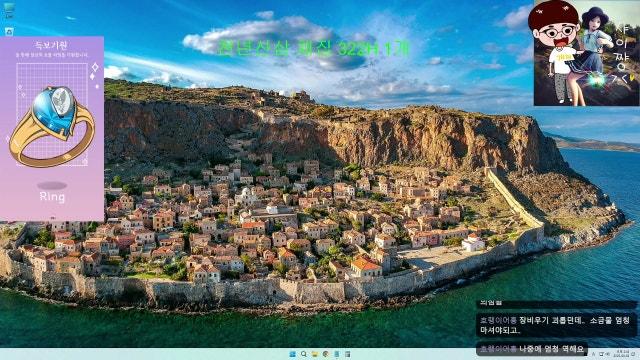
Task: Open the notification center icon
Action: (633, 354)
